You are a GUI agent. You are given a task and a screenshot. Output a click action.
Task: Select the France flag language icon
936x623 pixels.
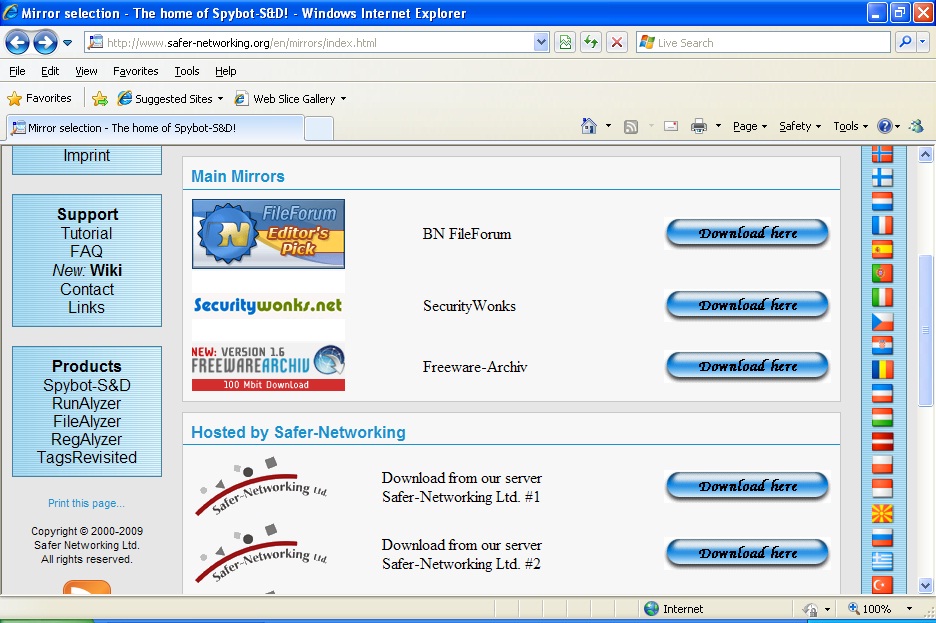[882, 226]
